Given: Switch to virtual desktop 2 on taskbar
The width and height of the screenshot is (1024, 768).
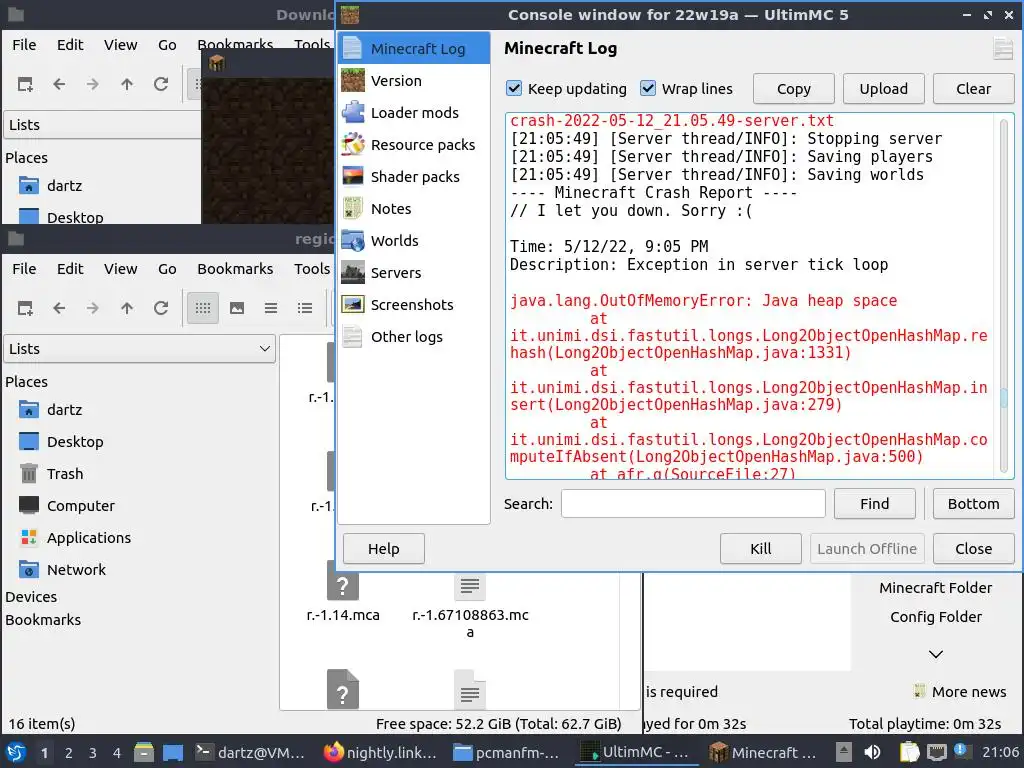Looking at the screenshot, I should click(69, 752).
